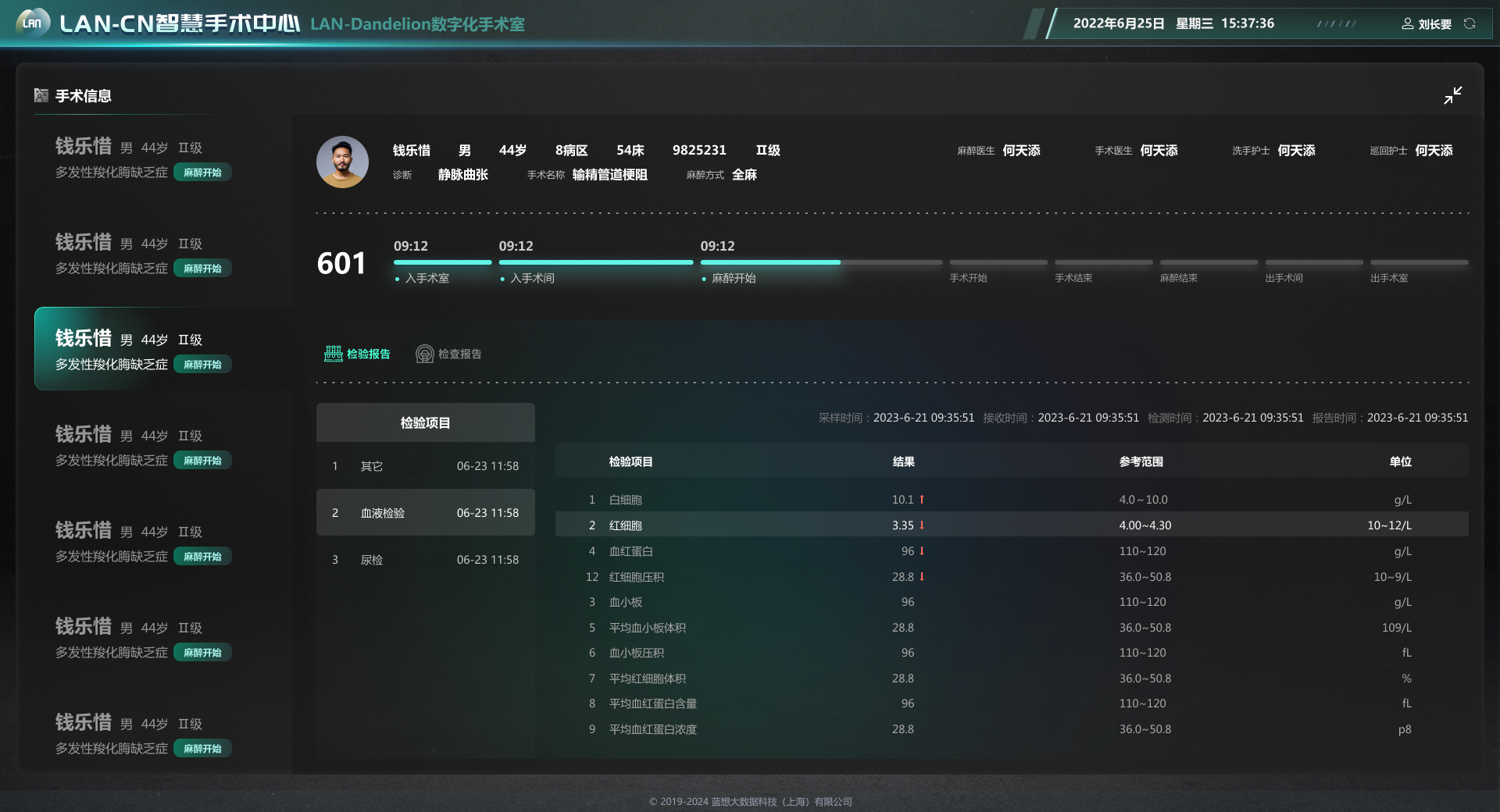Click the refresh icon beside the username
Image resolution: width=1500 pixels, height=812 pixels.
(x=1470, y=23)
